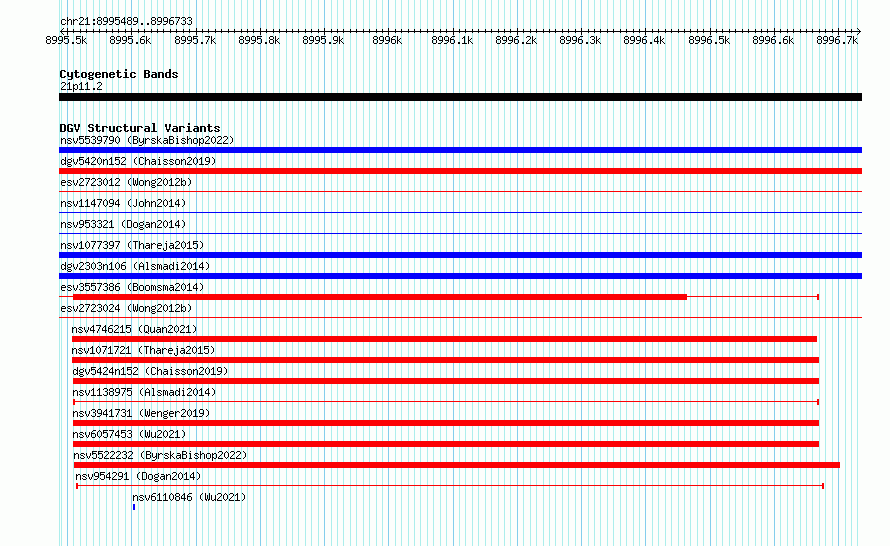Open variant esv3557386 (Boomsma2014)
This screenshot has height=546, width=890.
pyautogui.click(x=132, y=287)
